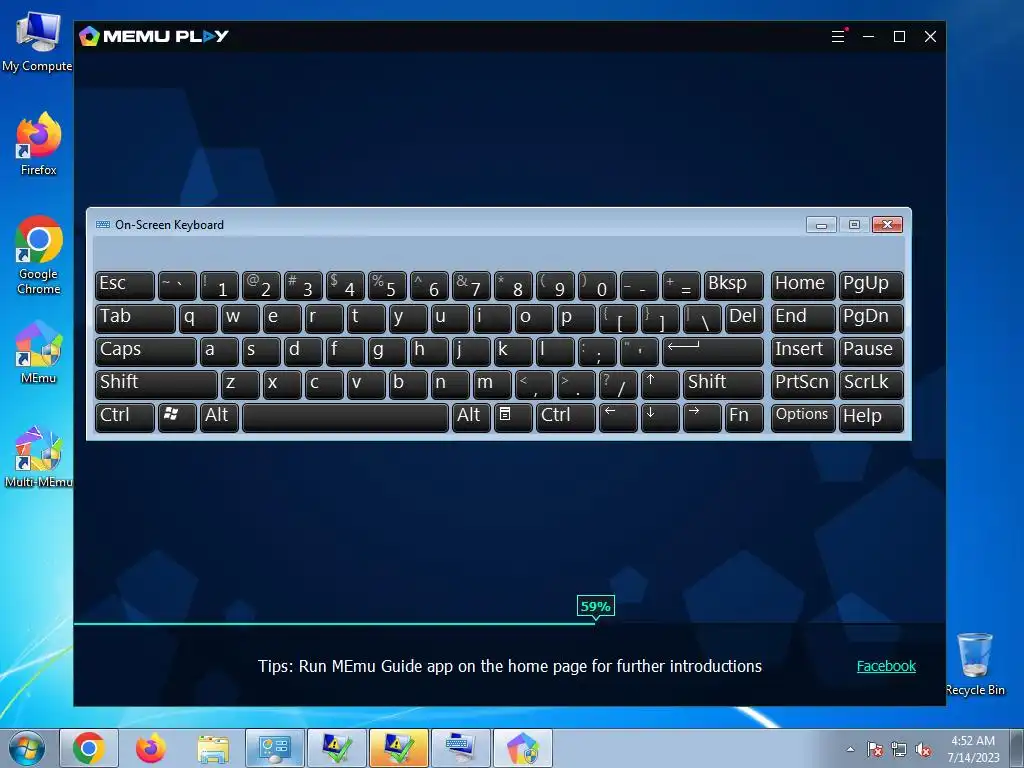Open Firefox from the taskbar
This screenshot has height=768, width=1024.
point(150,748)
